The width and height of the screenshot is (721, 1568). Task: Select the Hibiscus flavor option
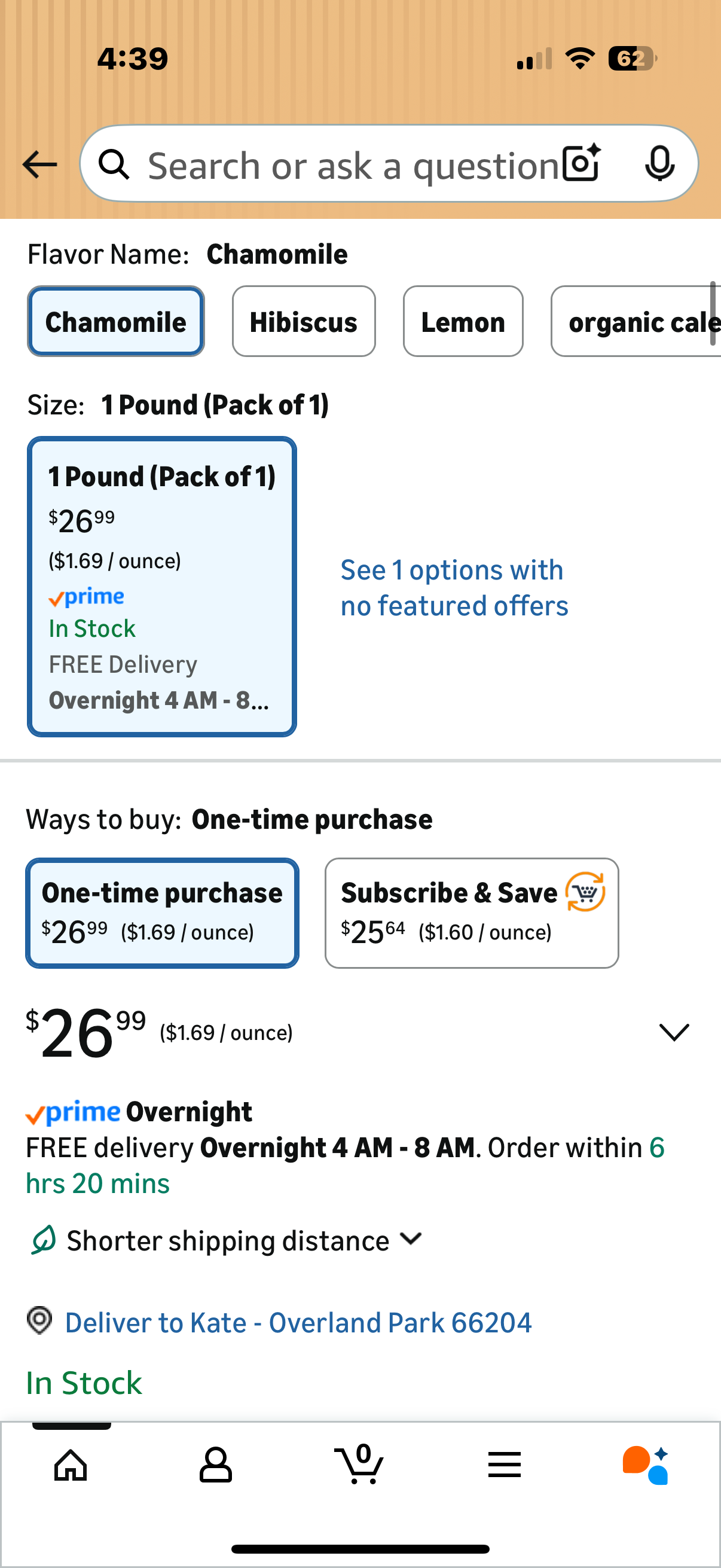coord(304,321)
